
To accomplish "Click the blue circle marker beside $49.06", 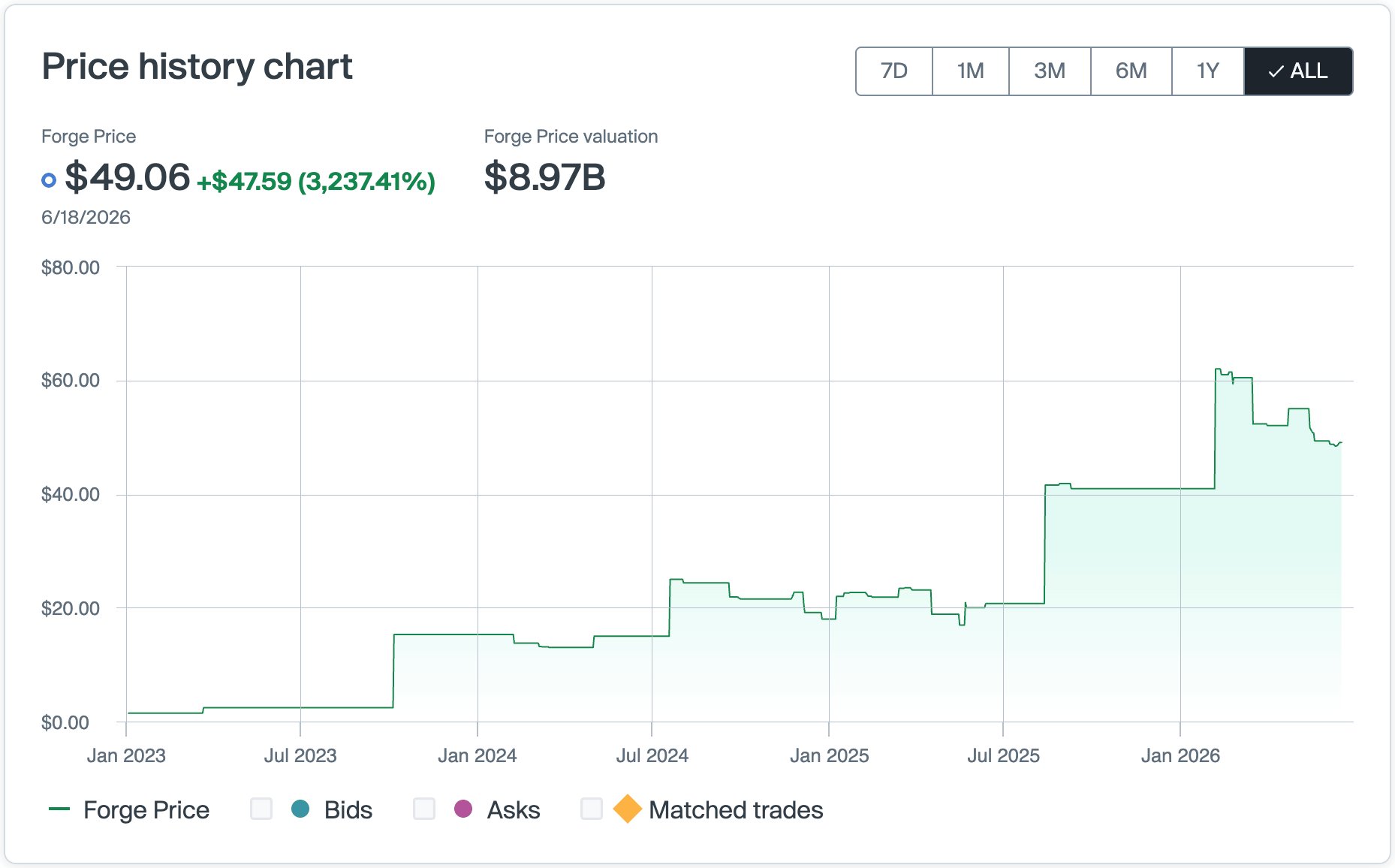I will 49,180.
